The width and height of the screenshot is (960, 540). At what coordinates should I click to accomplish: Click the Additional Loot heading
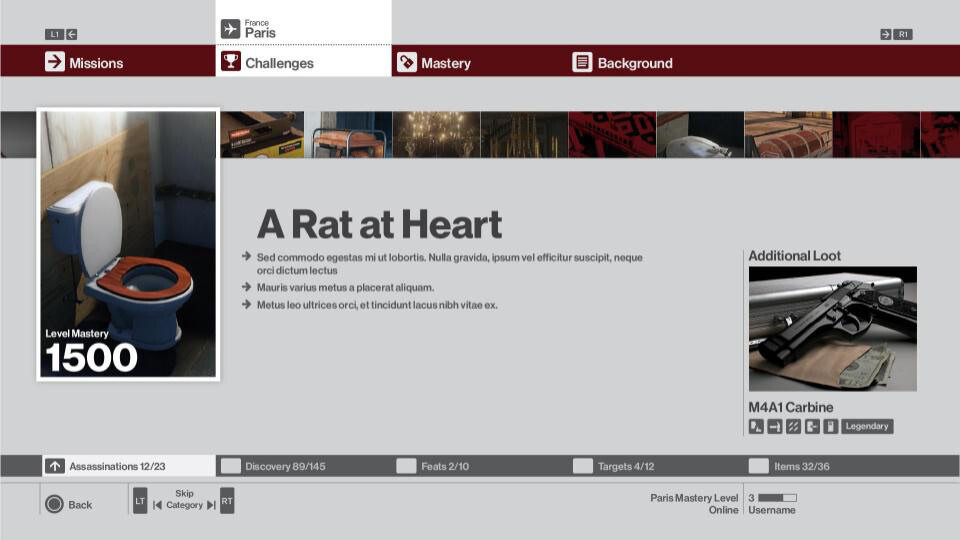pyautogui.click(x=795, y=256)
